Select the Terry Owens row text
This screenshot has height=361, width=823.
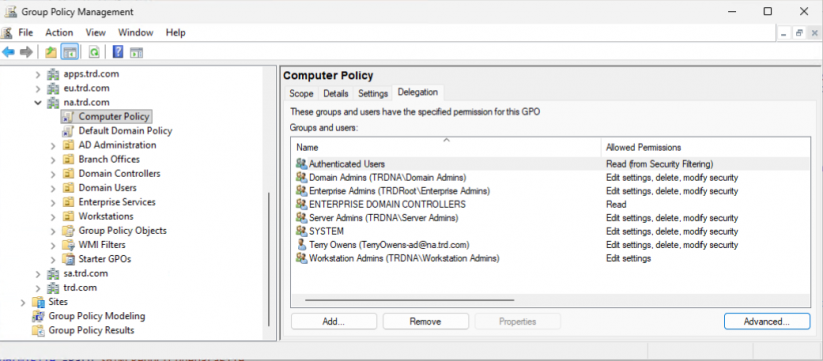pyautogui.click(x=389, y=245)
